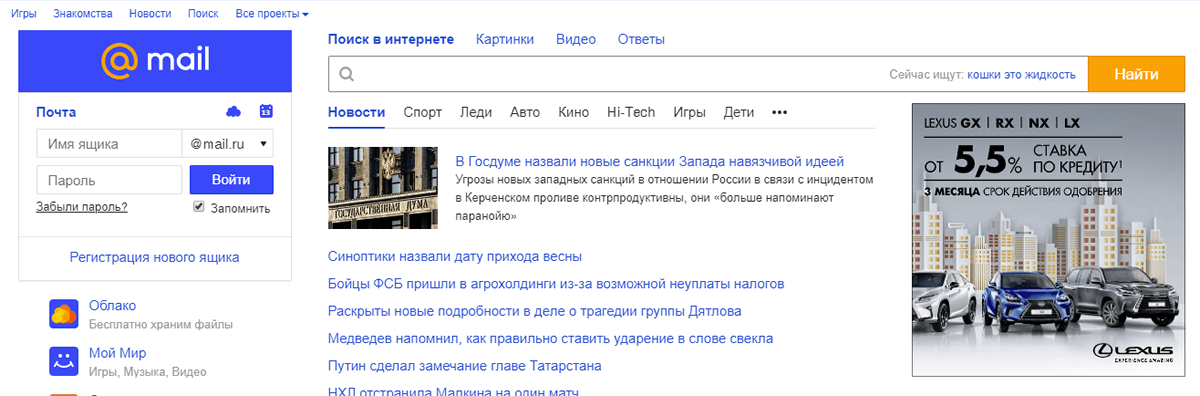Image resolution: width=1200 pixels, height=396 pixels.
Task: Focus the Пароль password field
Action: (x=109, y=180)
